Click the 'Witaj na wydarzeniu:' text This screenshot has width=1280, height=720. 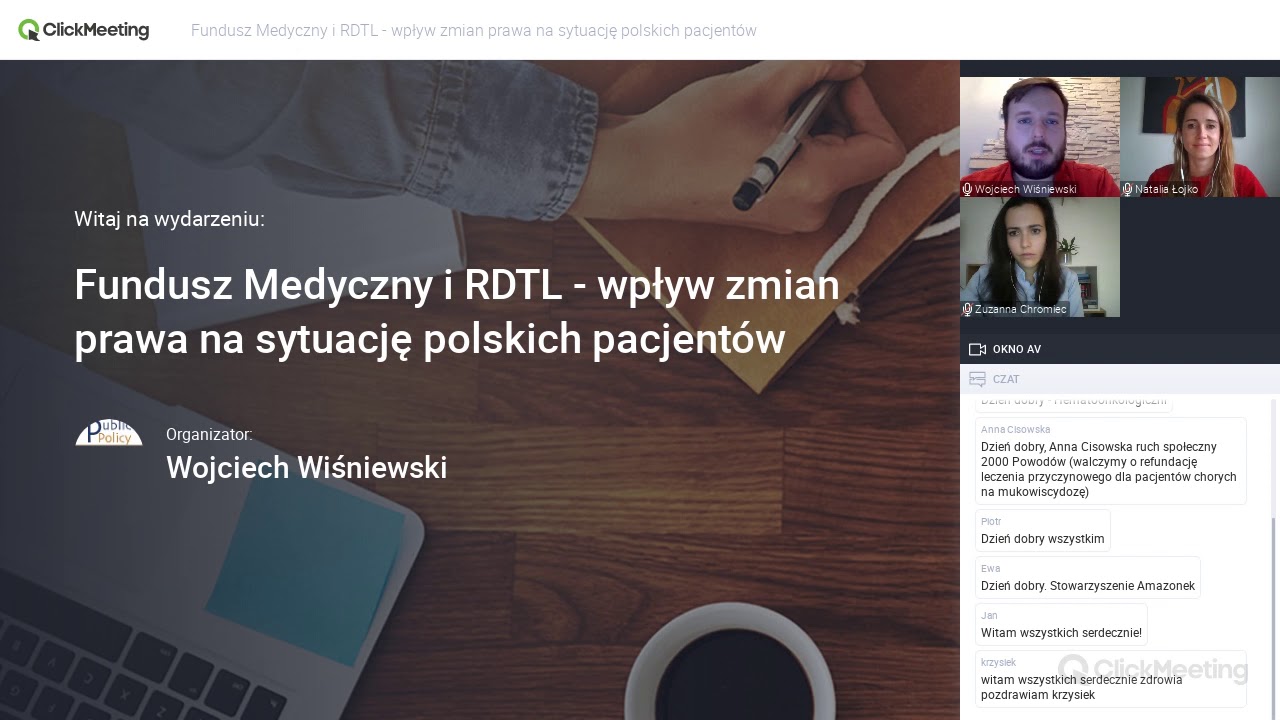tap(170, 219)
